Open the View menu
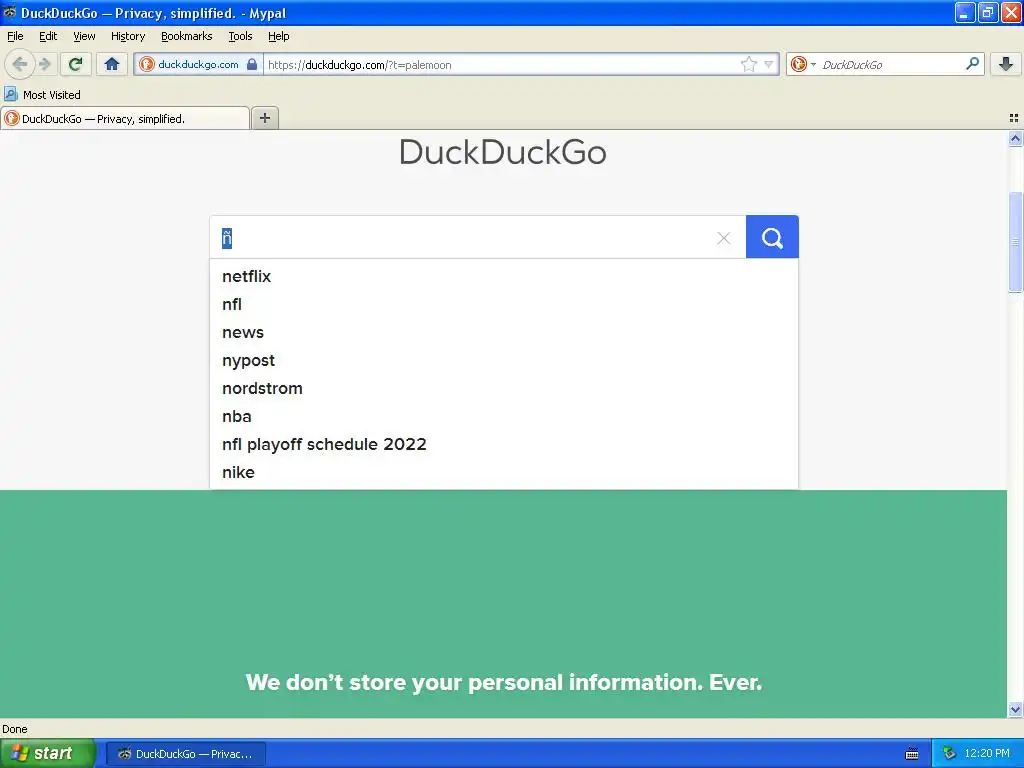The image size is (1024, 768). point(84,36)
